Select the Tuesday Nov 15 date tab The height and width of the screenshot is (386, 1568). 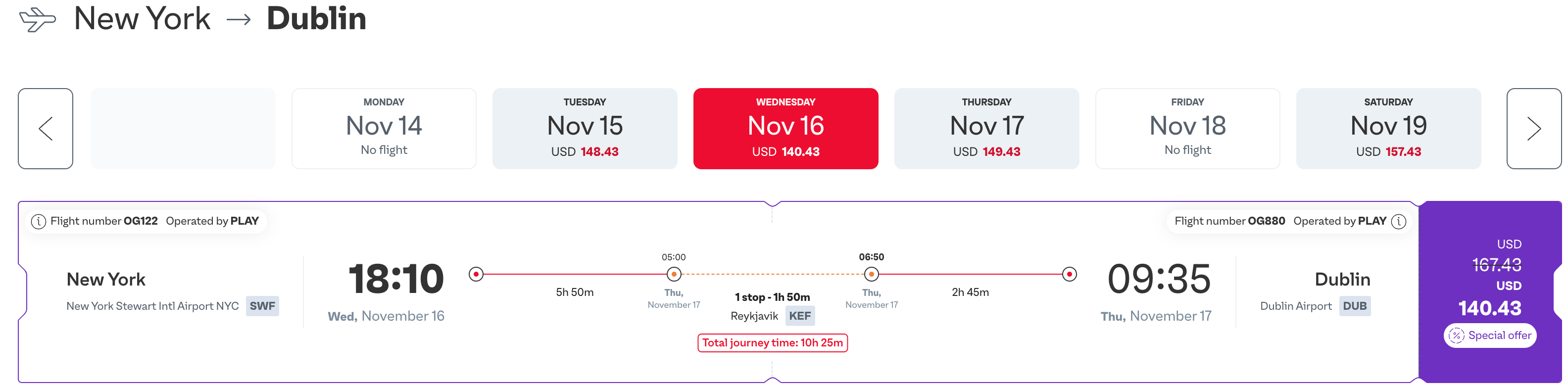point(585,129)
